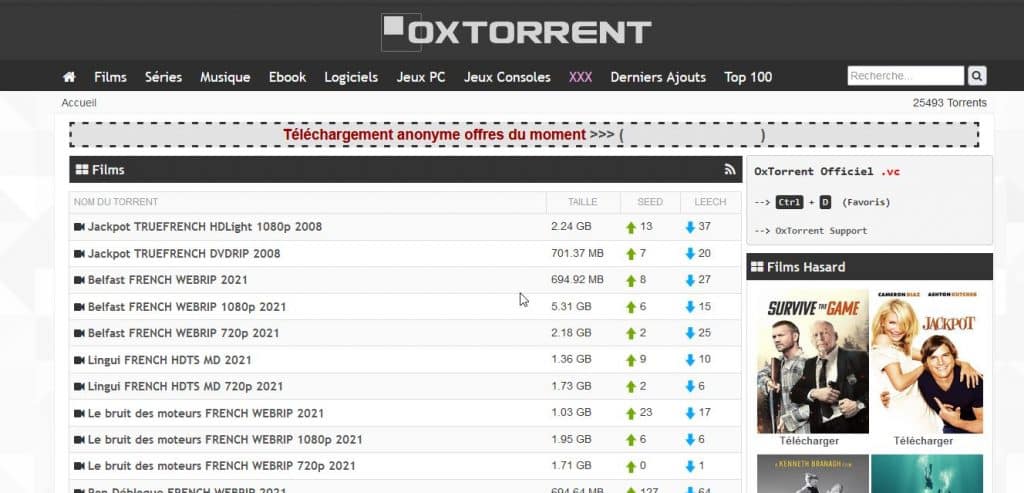
Task: Click the green seed arrow in the first row
Action: [631, 227]
